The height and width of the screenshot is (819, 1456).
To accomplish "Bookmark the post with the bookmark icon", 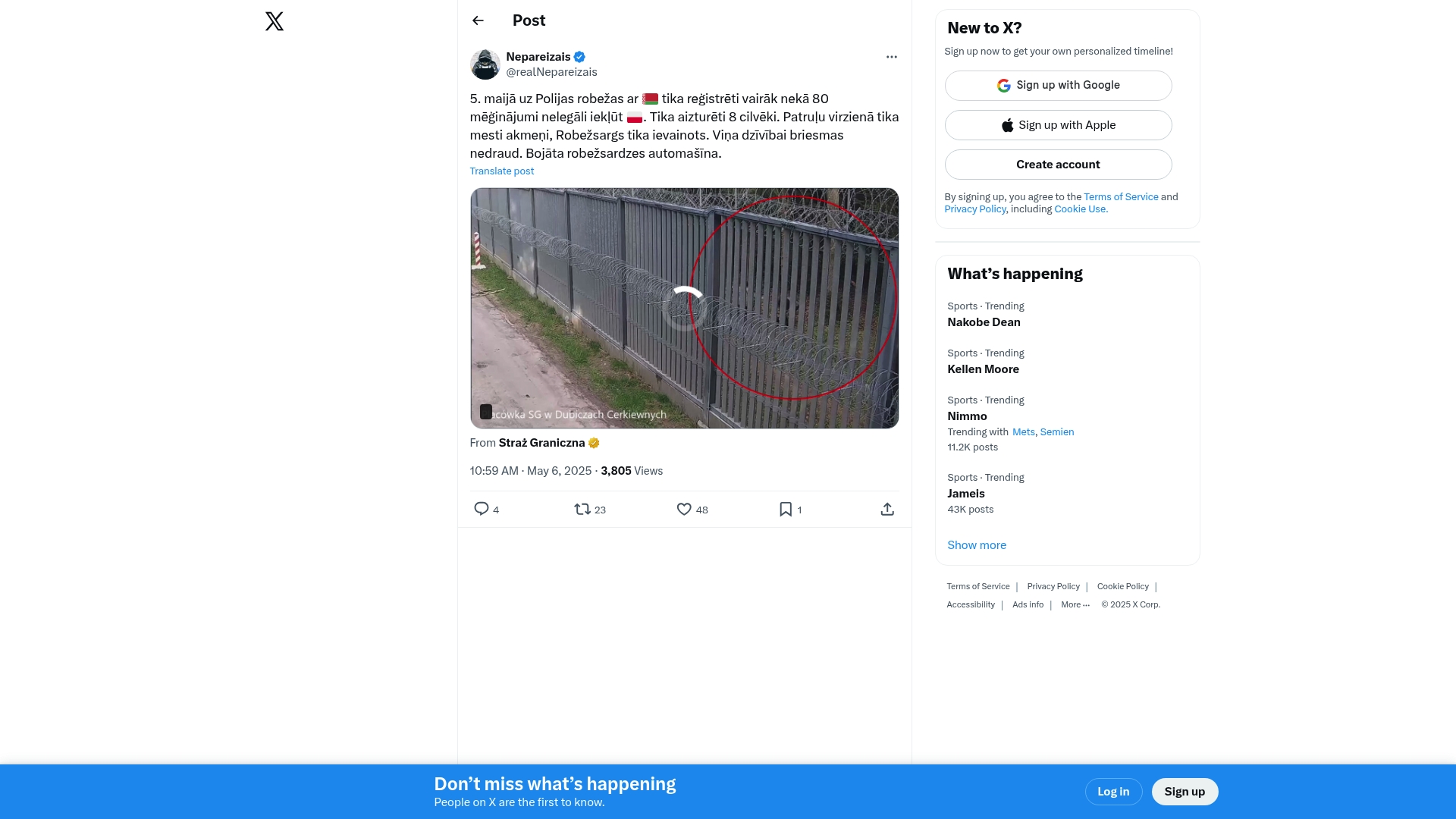I will pyautogui.click(x=786, y=509).
